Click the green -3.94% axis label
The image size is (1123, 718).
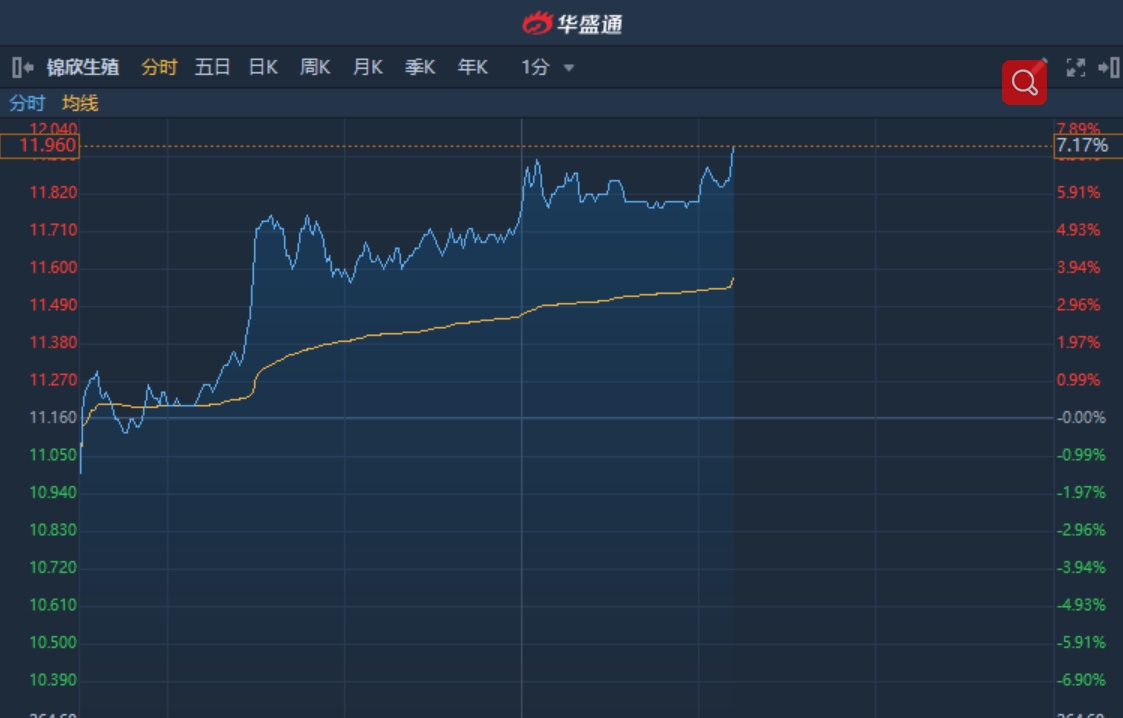point(1081,568)
